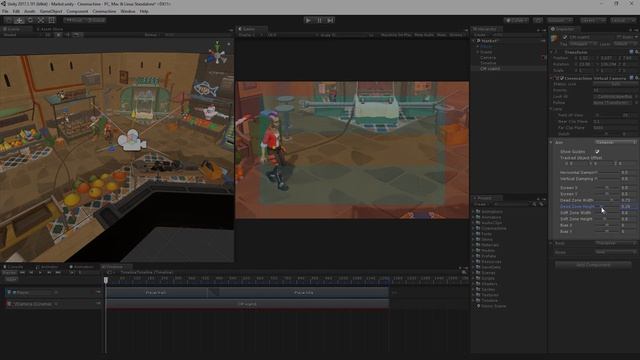640x360 pixels.
Task: Toggle Cinemachine Virtual Camera component enabled checkbox
Action: pyautogui.click(x=562, y=78)
